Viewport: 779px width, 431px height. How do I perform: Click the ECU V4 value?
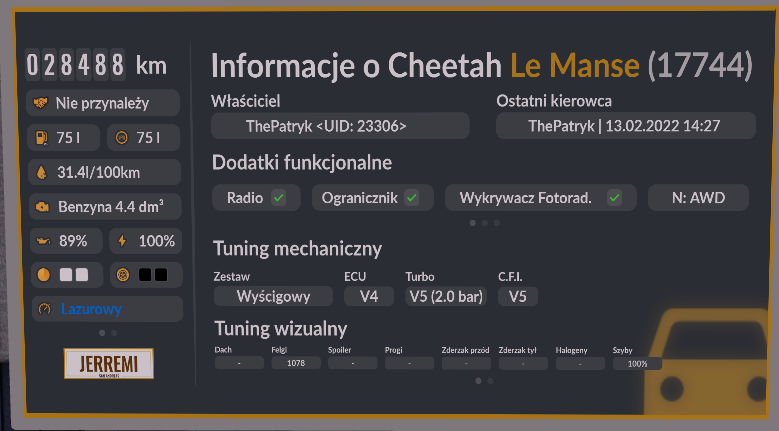click(x=369, y=296)
